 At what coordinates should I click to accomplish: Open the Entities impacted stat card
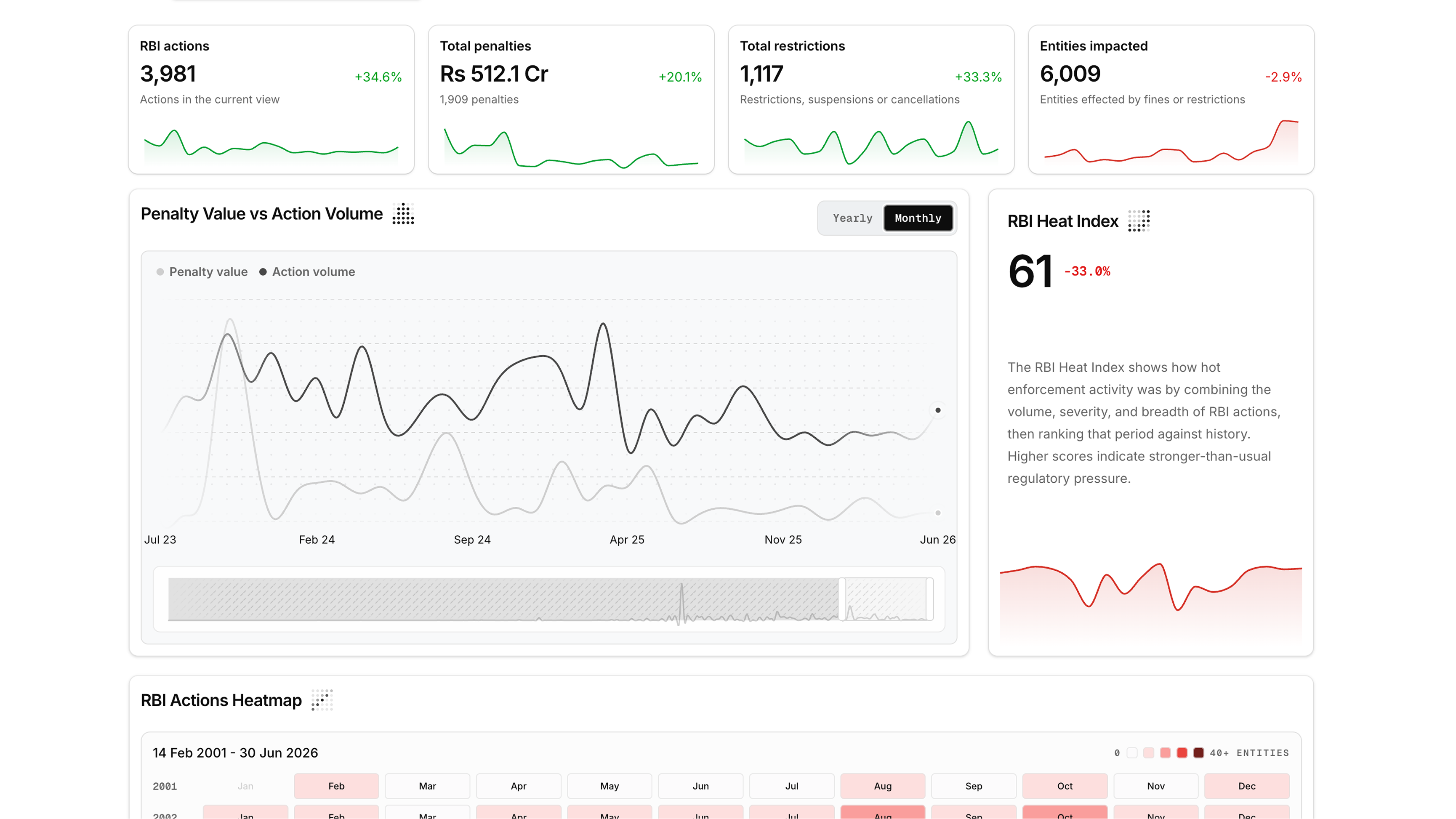pyautogui.click(x=1171, y=99)
